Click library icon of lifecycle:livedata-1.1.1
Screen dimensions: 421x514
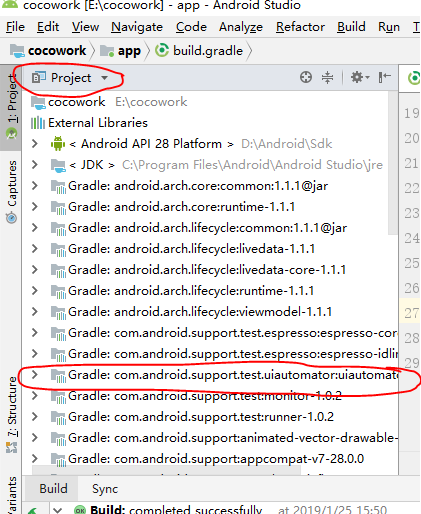click(58, 250)
